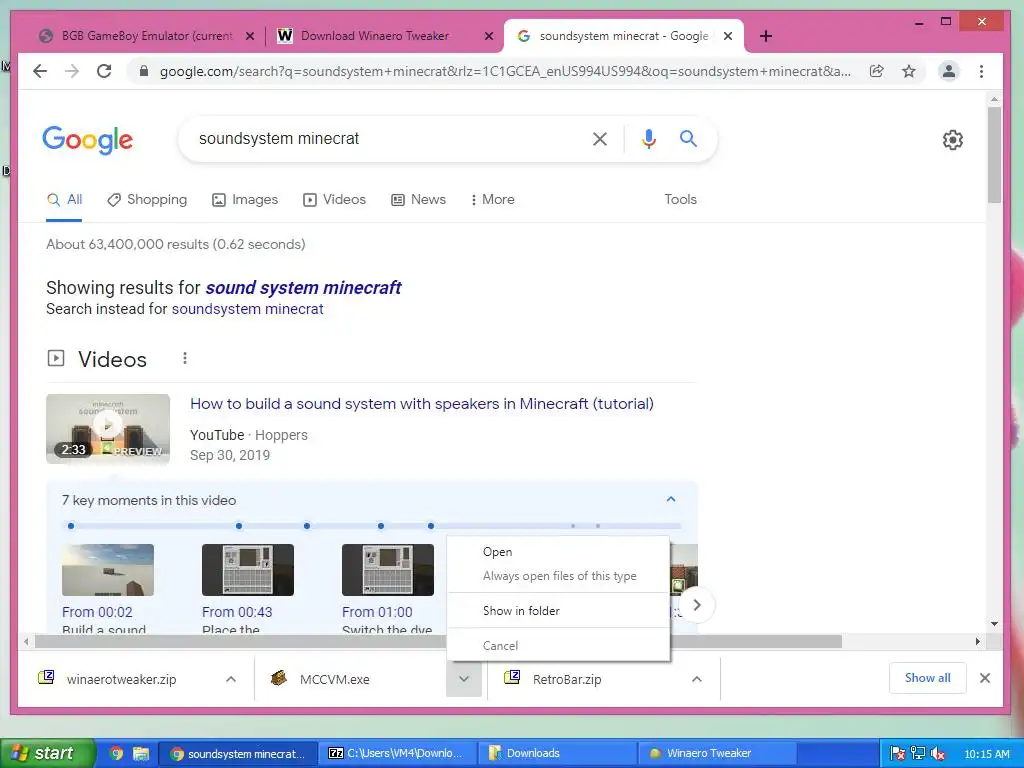Viewport: 1024px width, 768px height.
Task: Click Show all downloads button
Action: (927, 678)
